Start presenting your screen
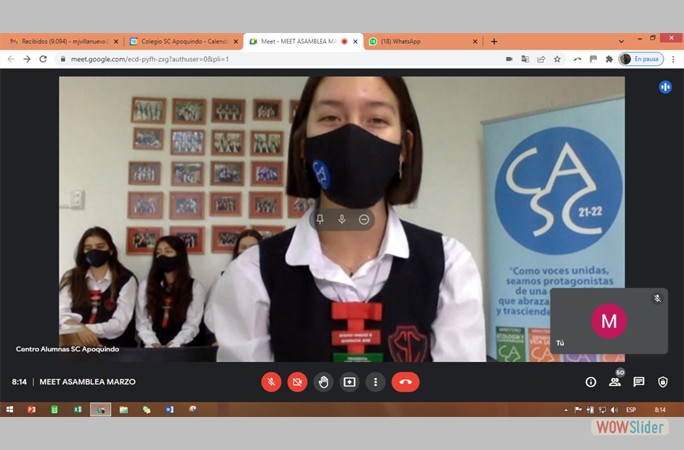This screenshot has width=684, height=450. tap(349, 382)
